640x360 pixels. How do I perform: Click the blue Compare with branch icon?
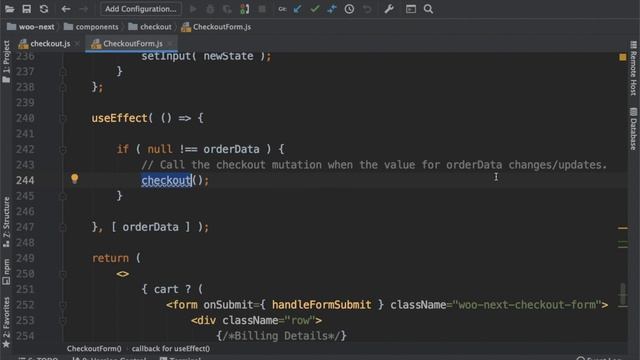pos(332,9)
